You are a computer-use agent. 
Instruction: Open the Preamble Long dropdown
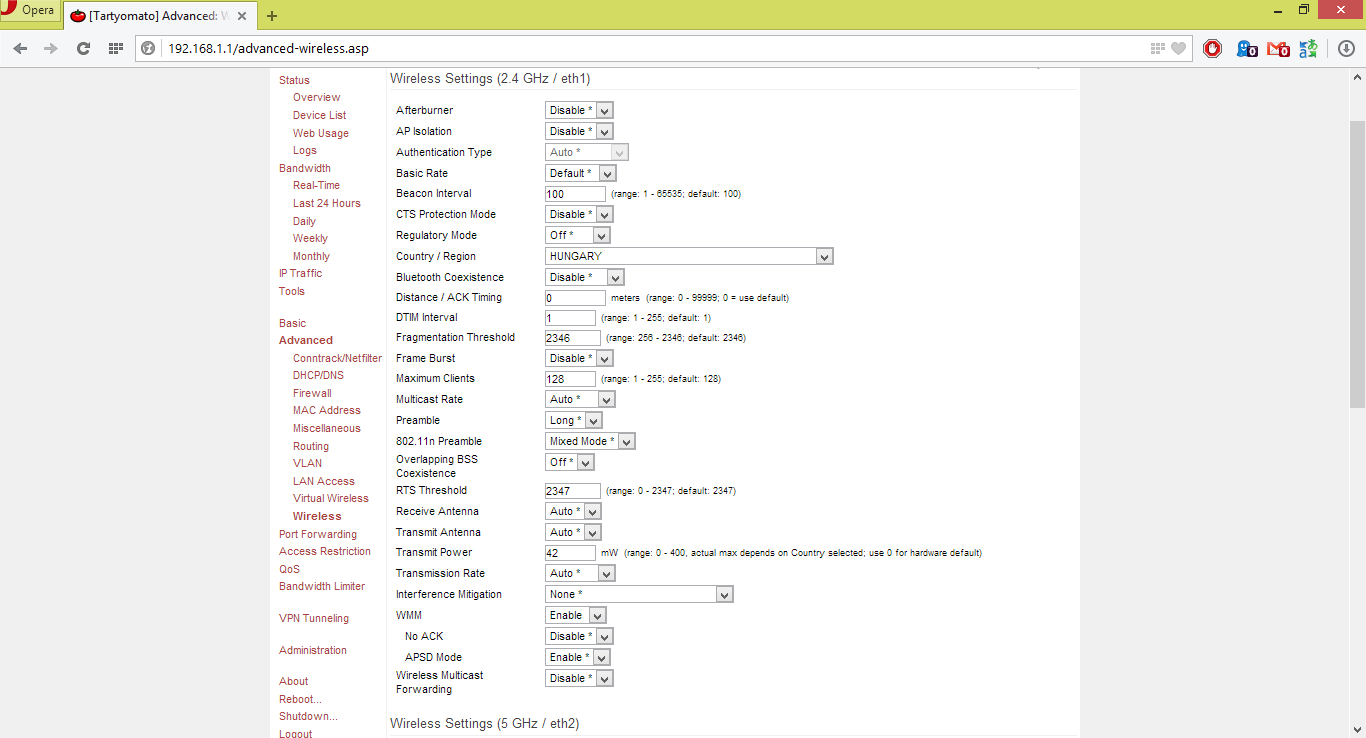(574, 420)
